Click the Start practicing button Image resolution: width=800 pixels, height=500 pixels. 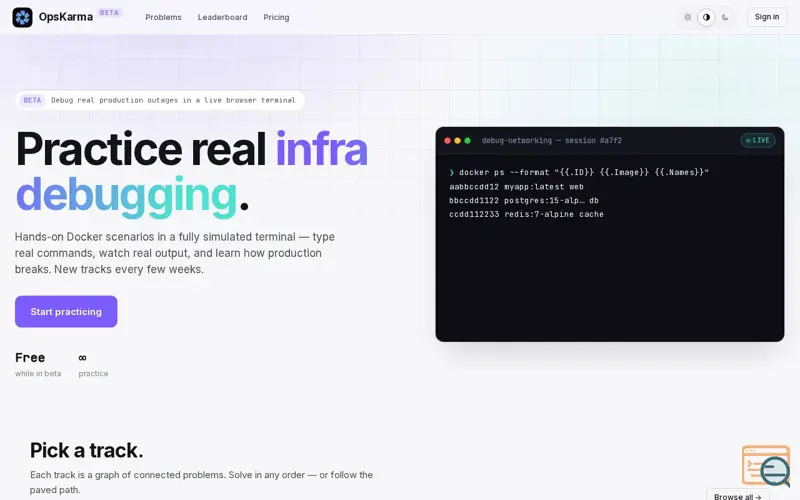[x=66, y=311]
